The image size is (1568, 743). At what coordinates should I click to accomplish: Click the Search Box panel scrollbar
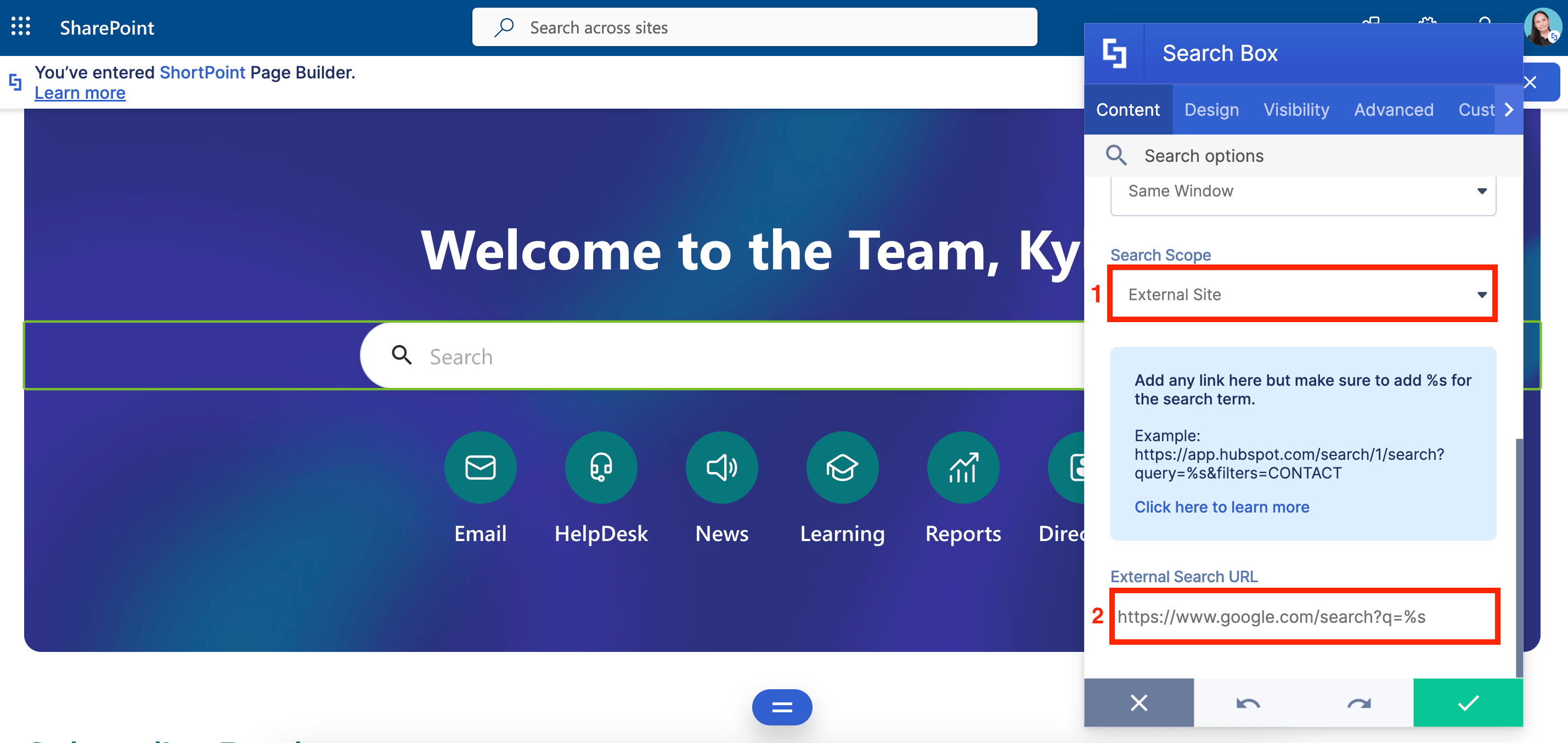1519,558
